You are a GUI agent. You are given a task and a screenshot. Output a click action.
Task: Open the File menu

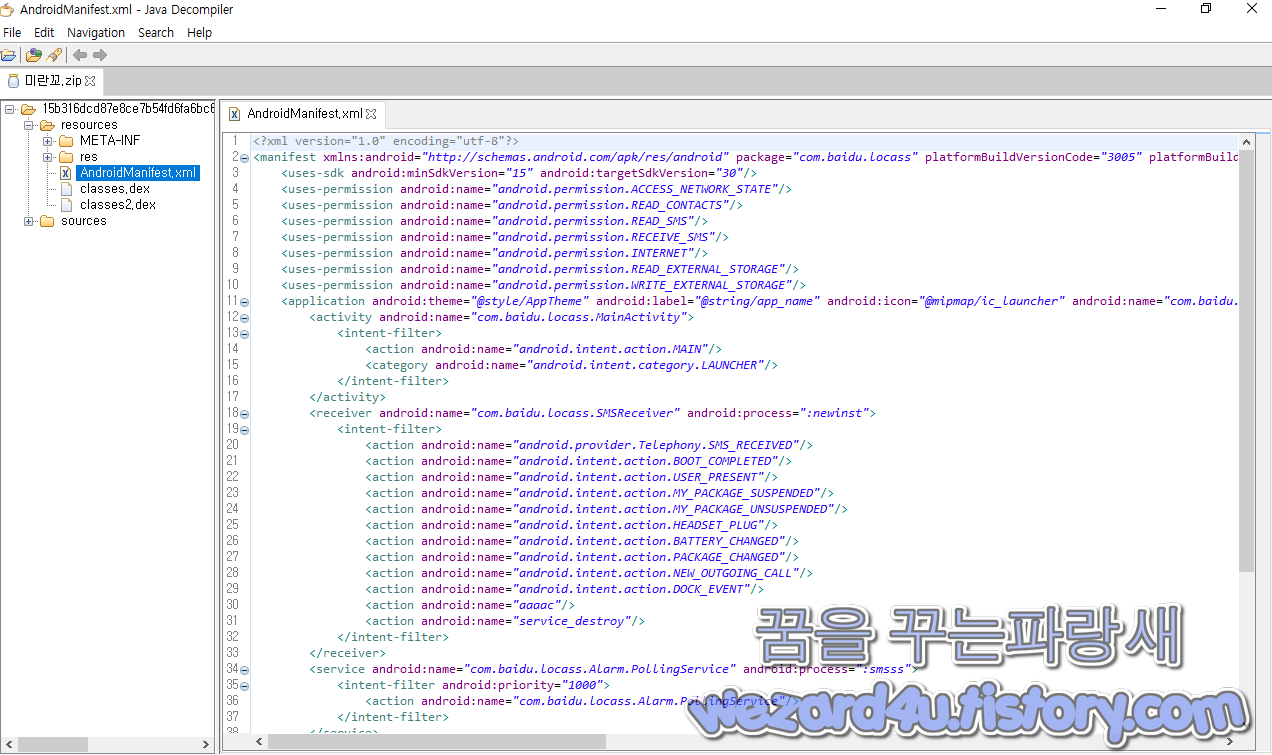(x=12, y=32)
